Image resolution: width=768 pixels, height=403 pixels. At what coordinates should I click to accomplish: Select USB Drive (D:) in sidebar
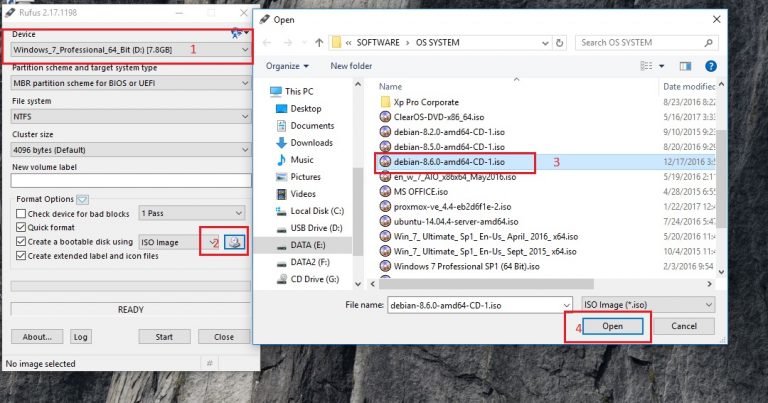point(309,228)
